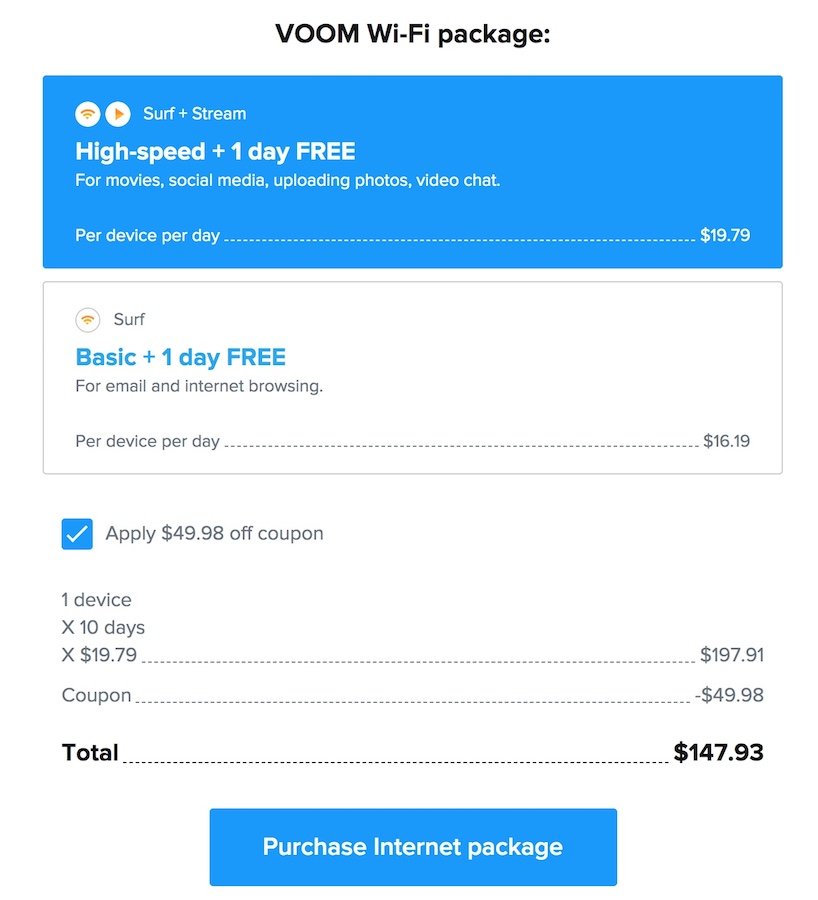Click the X 10 days line

(103, 627)
